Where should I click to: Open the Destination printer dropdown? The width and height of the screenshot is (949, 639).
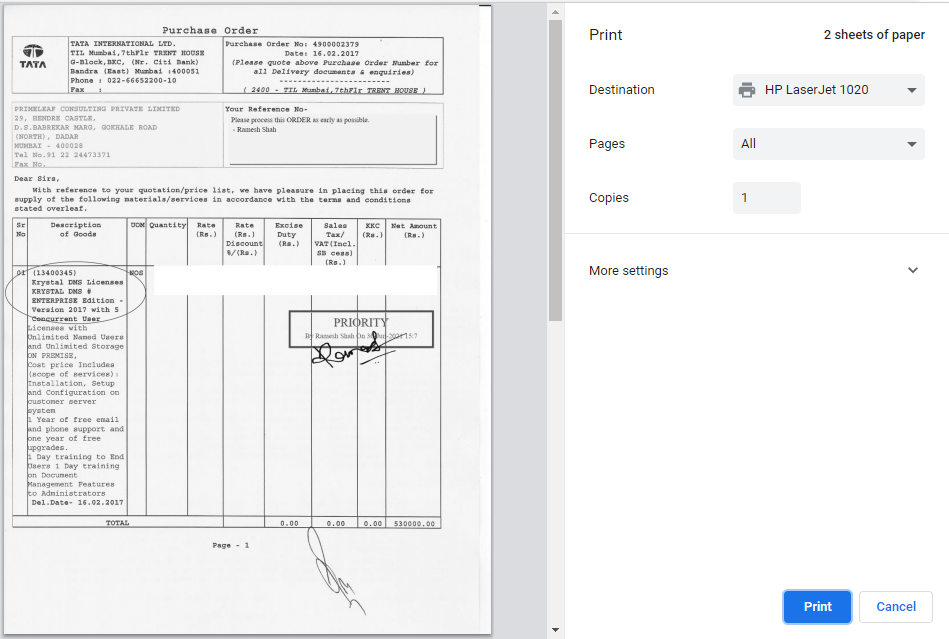[829, 90]
